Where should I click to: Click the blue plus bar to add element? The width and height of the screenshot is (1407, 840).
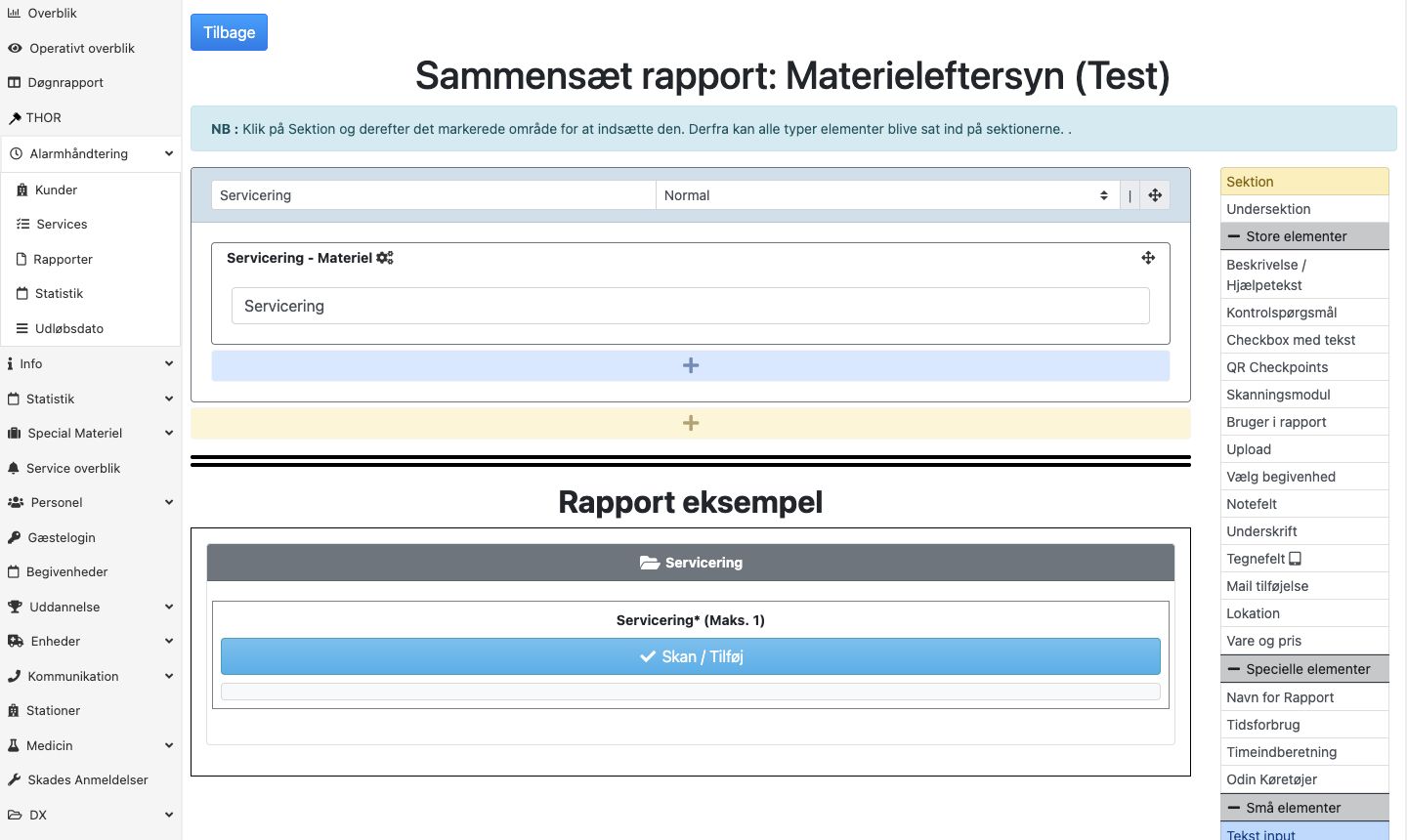pyautogui.click(x=691, y=365)
